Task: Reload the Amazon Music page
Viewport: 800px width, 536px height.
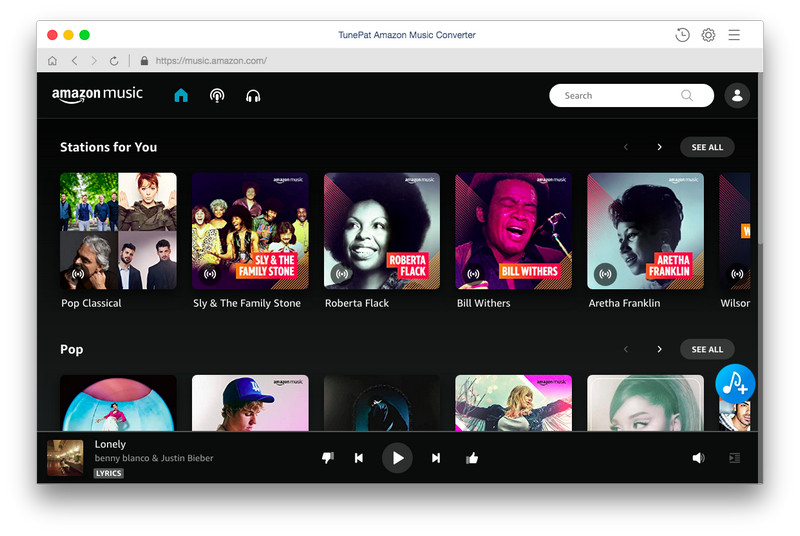Action: (114, 61)
